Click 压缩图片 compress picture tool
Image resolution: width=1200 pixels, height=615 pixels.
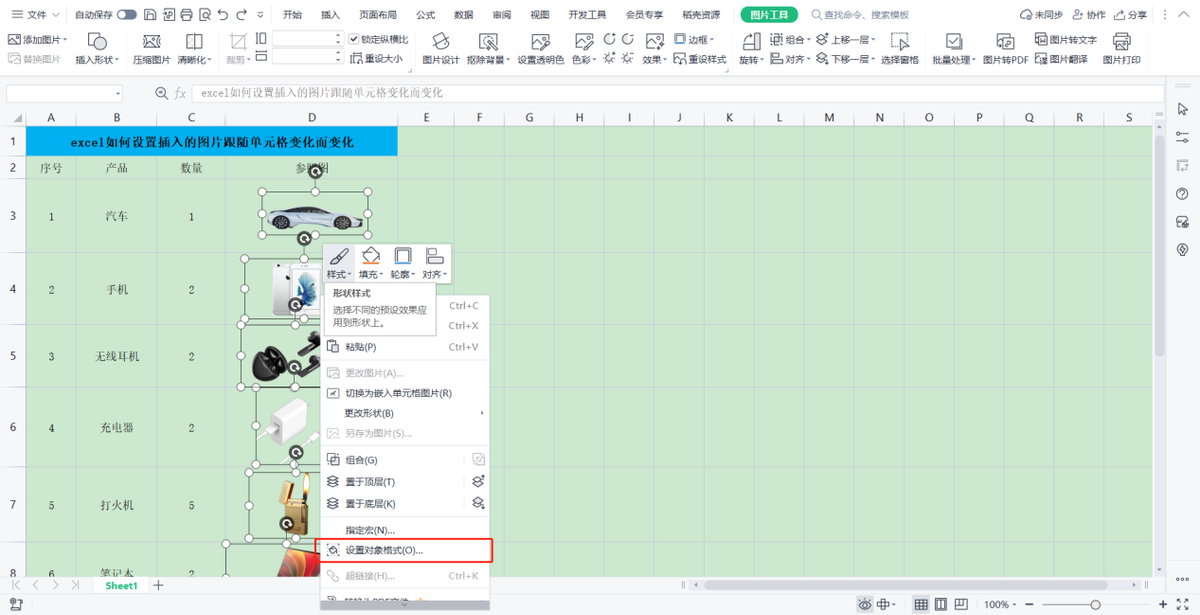pos(152,49)
